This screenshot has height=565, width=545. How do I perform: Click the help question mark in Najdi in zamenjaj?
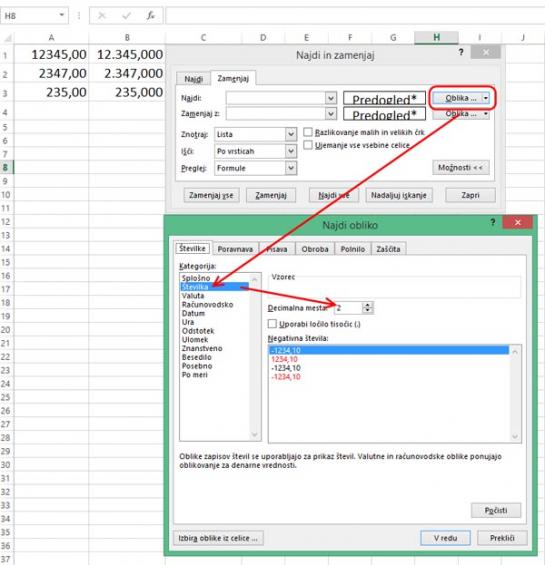461,52
